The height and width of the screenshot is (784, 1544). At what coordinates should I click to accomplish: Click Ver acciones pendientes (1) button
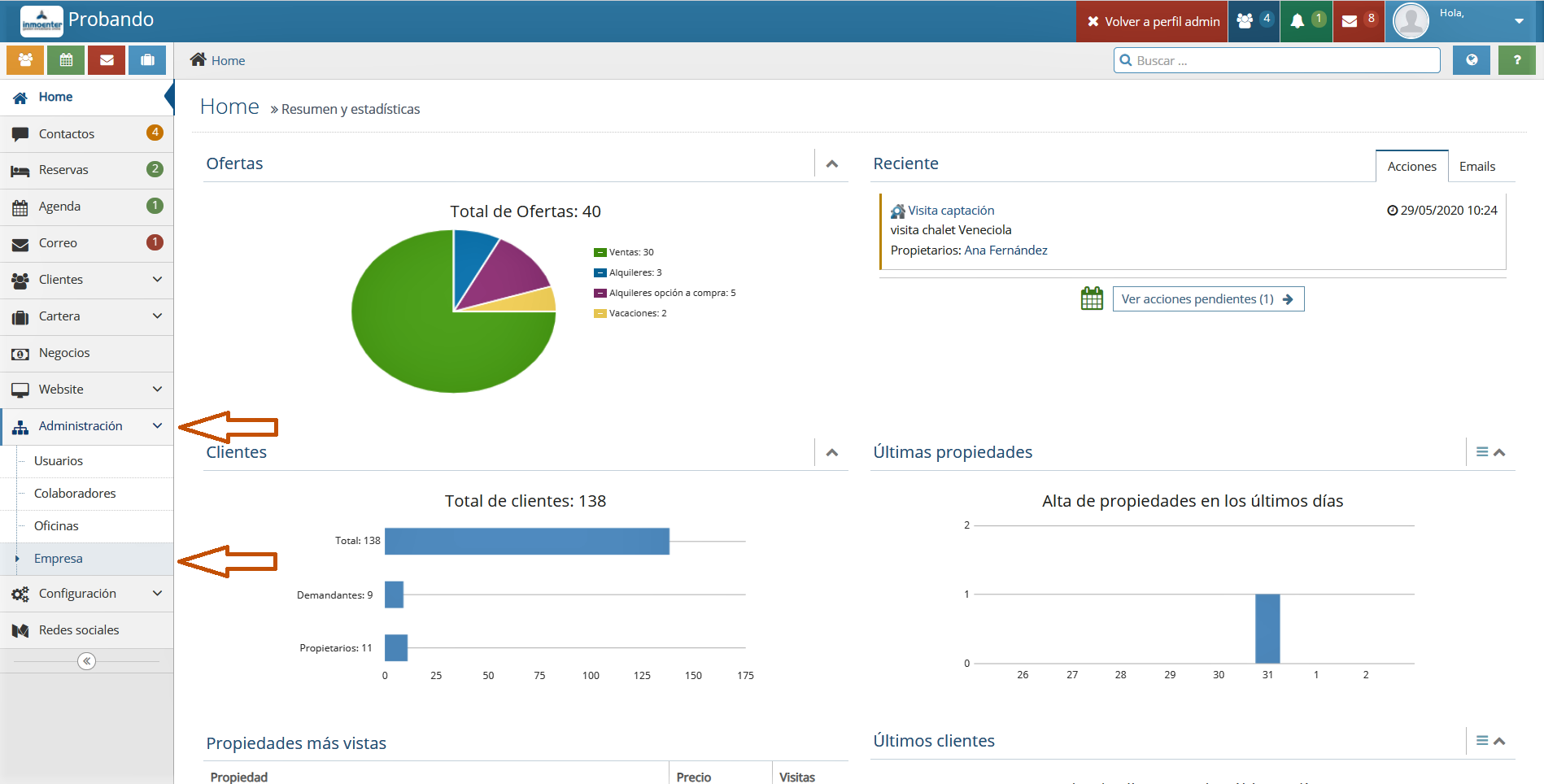coord(1208,298)
